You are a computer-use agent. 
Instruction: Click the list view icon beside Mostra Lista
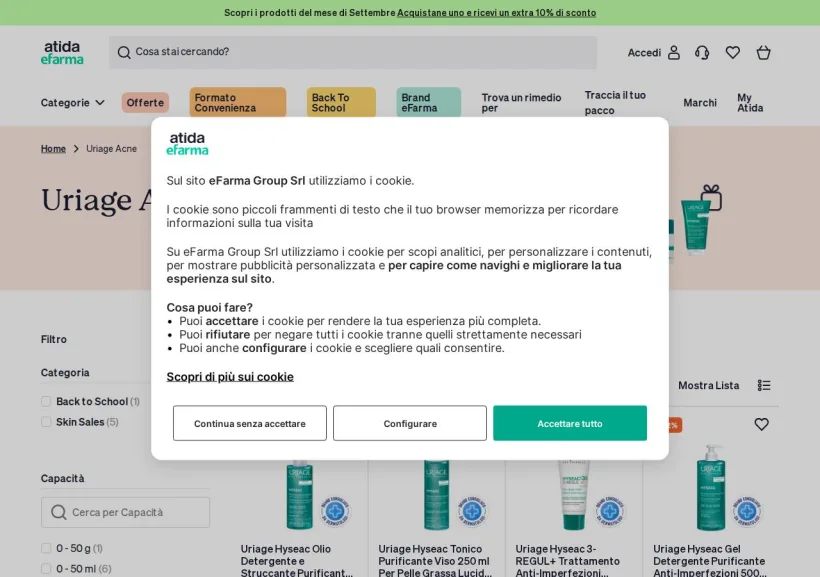pos(764,386)
